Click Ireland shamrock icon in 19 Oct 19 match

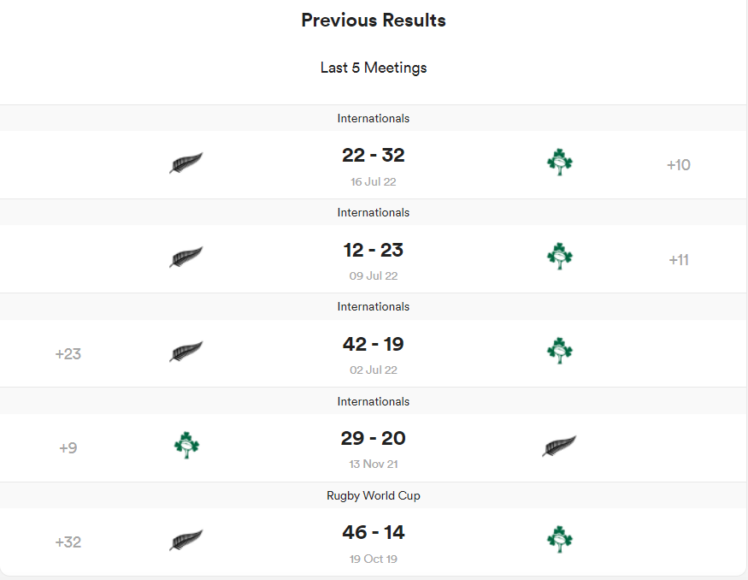pos(560,539)
